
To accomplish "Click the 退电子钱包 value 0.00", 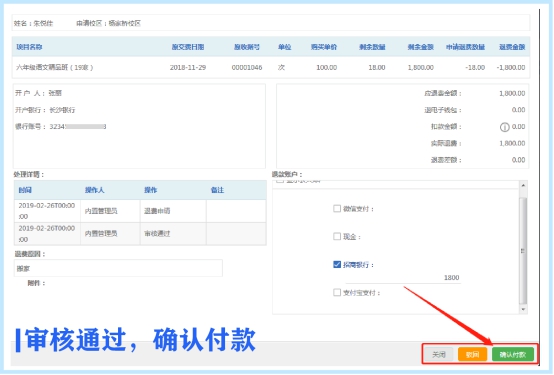I will [518, 110].
